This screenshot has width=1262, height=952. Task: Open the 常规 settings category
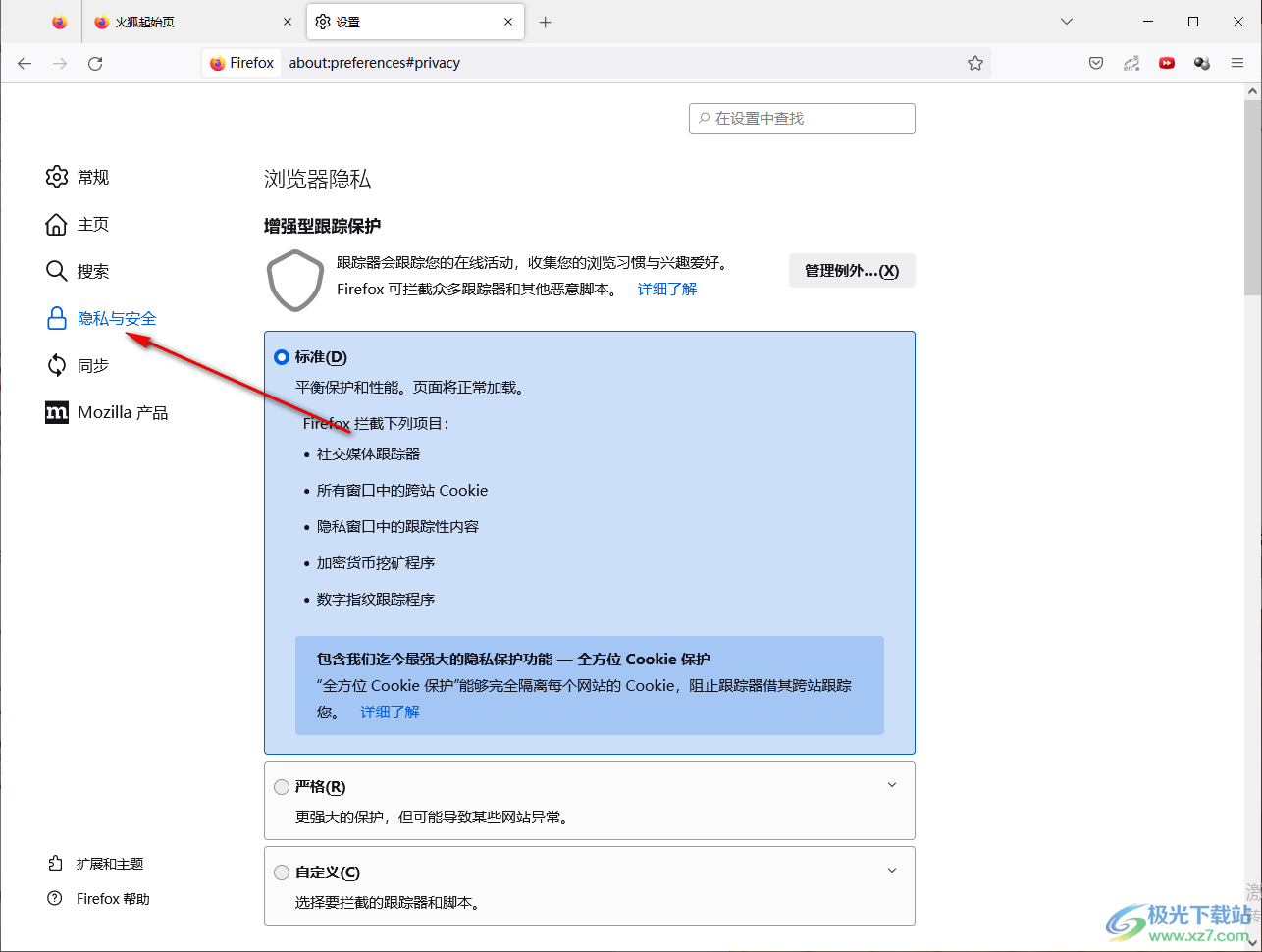pyautogui.click(x=78, y=177)
